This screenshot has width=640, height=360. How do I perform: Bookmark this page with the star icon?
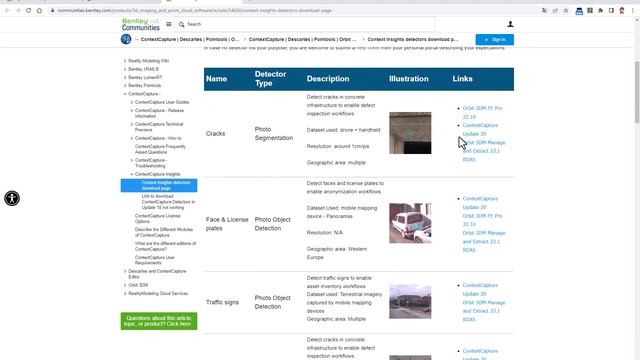pyautogui.click(x=566, y=11)
